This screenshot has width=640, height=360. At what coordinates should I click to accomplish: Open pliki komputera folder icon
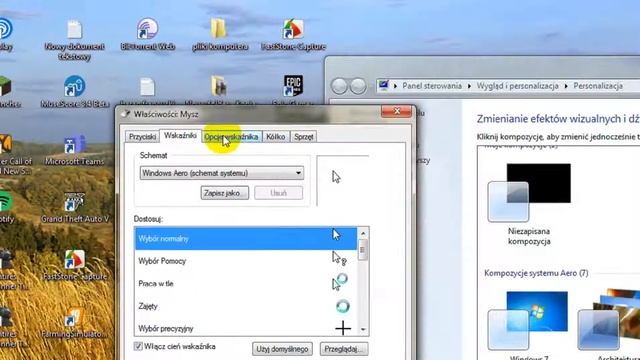(x=220, y=35)
